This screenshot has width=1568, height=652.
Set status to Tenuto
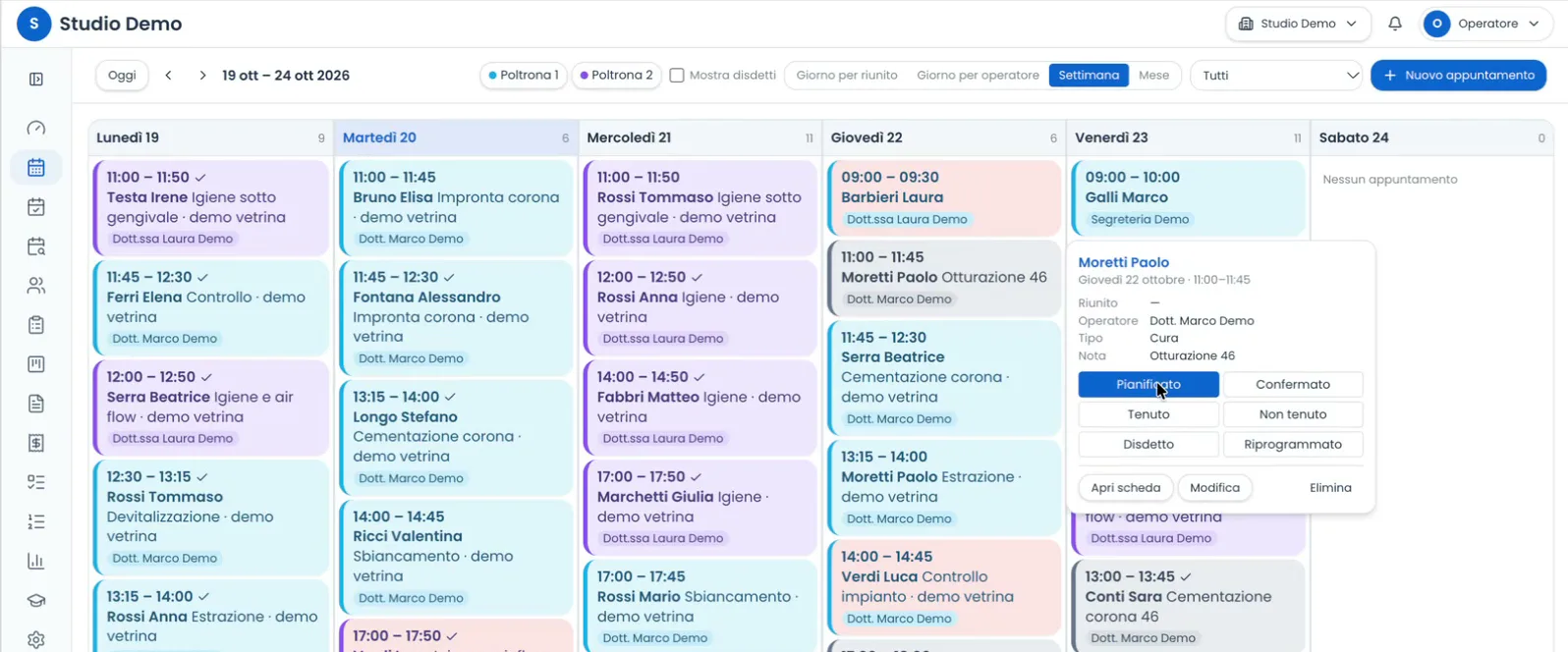pyautogui.click(x=1148, y=414)
